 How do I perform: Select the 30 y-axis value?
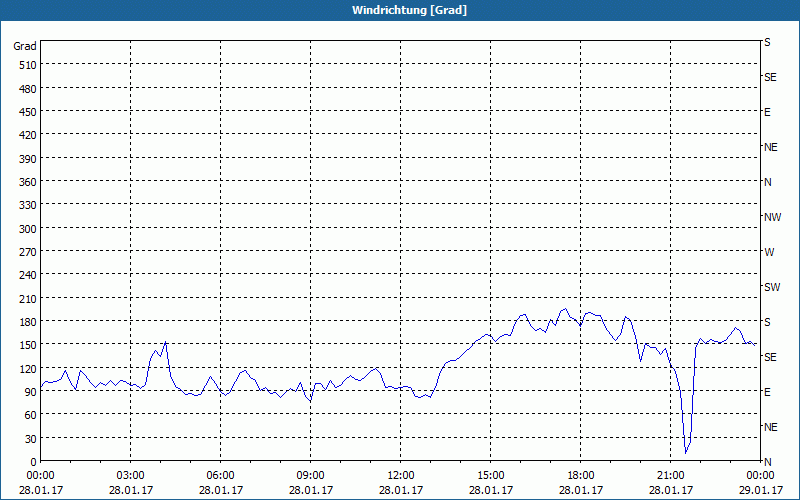[x=31, y=439]
